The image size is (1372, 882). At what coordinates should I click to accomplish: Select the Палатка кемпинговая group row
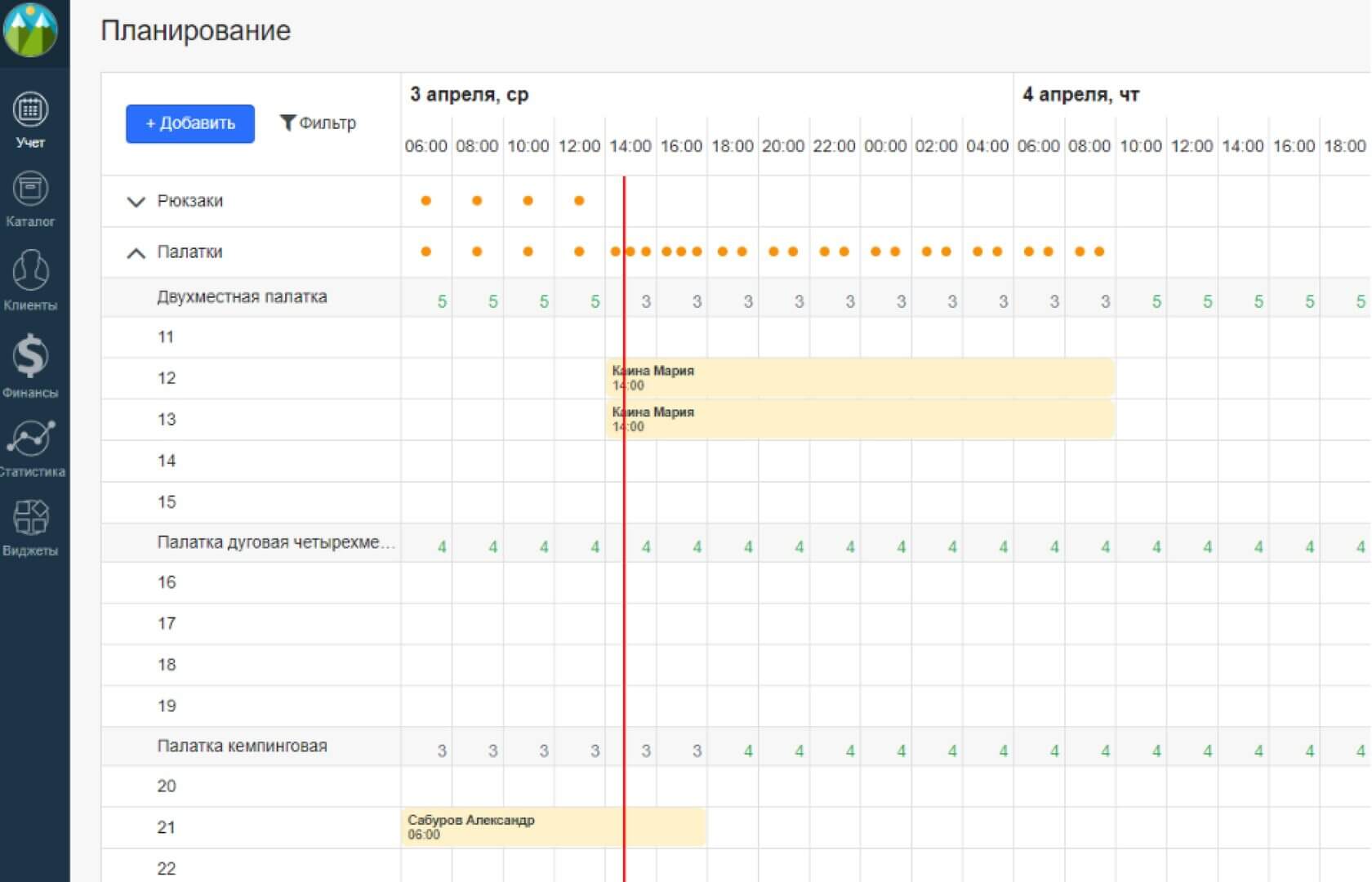click(x=242, y=746)
